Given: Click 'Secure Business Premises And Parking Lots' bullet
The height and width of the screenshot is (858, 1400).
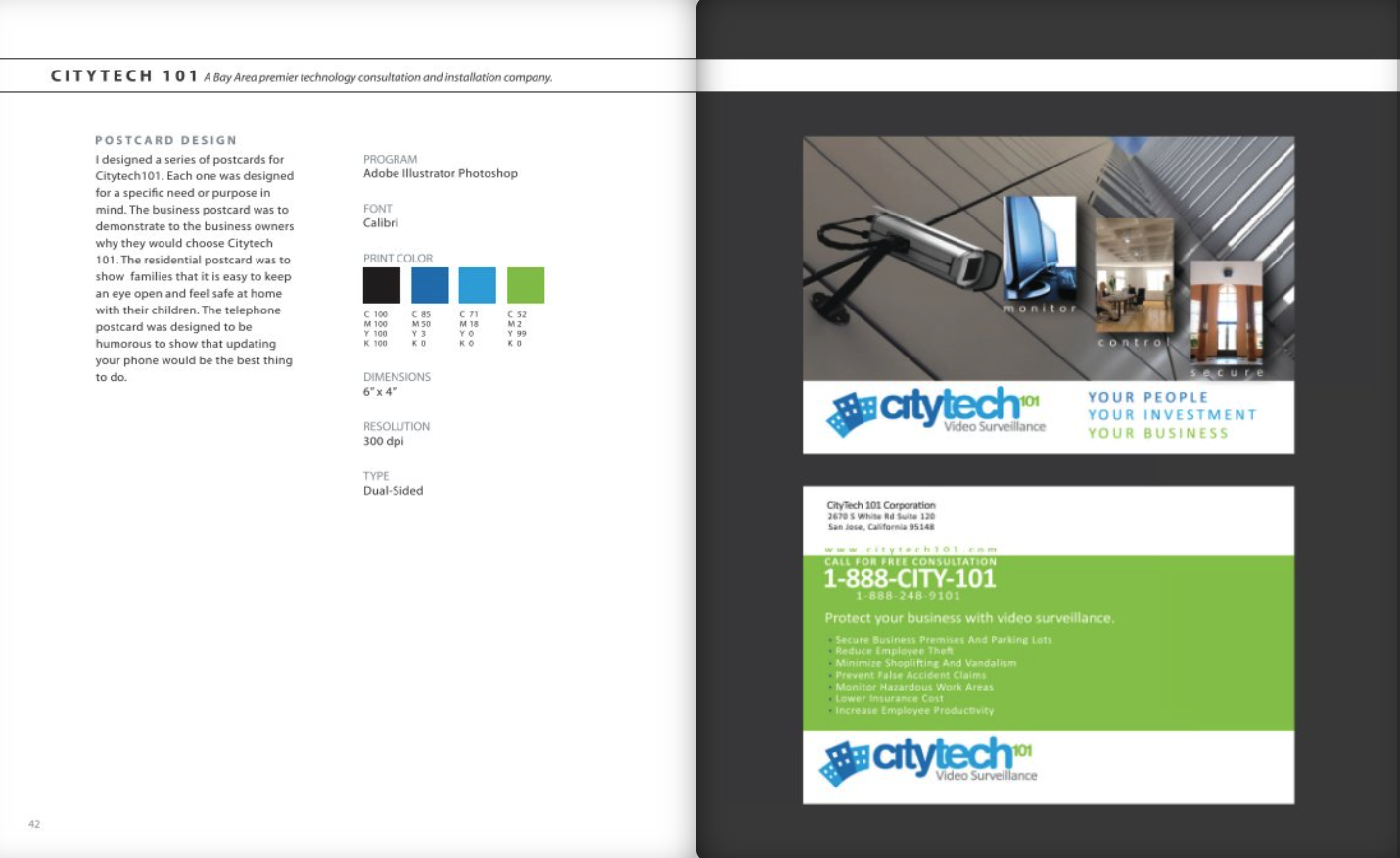Looking at the screenshot, I should 944,640.
